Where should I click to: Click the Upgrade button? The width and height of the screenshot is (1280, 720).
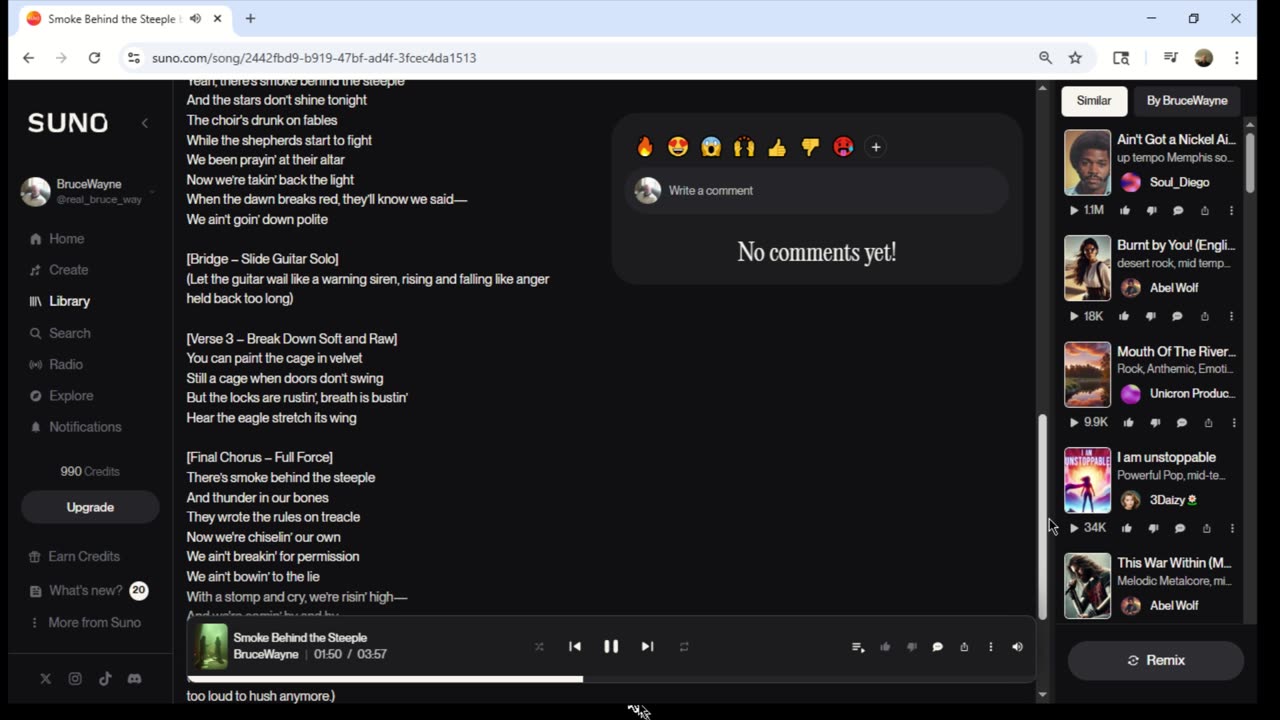click(90, 507)
